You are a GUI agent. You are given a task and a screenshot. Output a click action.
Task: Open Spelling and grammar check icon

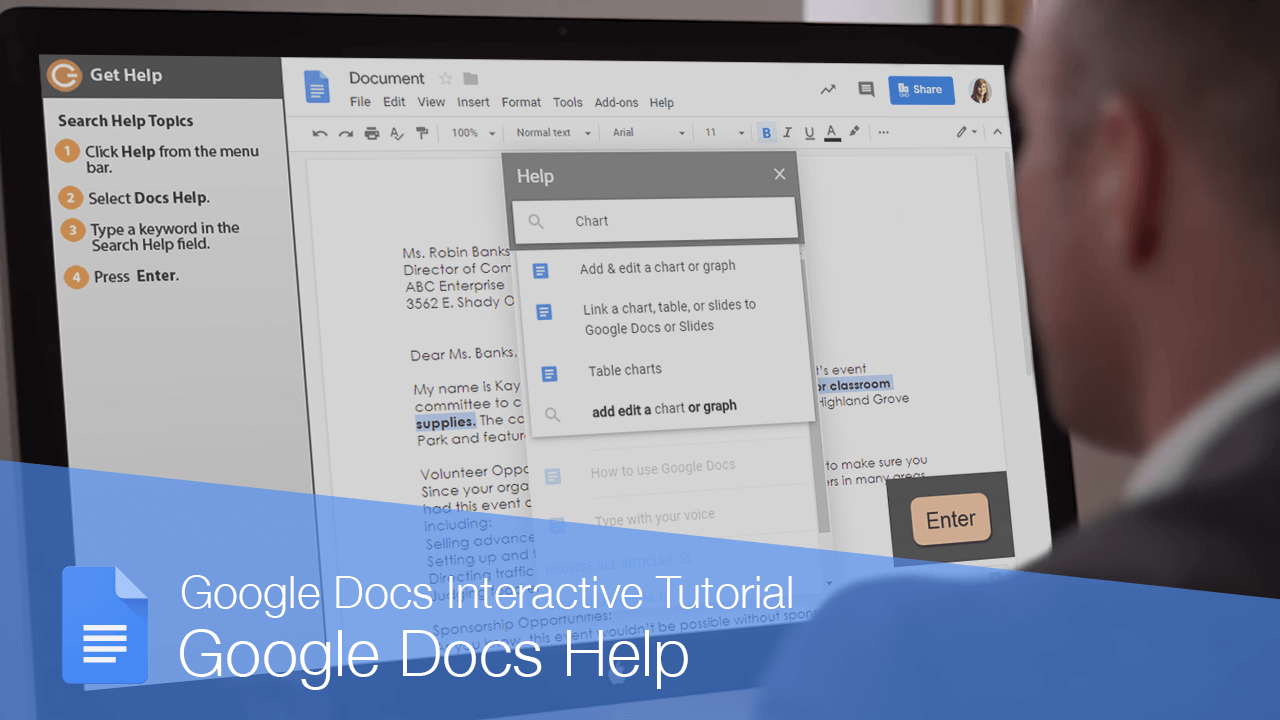coord(397,132)
